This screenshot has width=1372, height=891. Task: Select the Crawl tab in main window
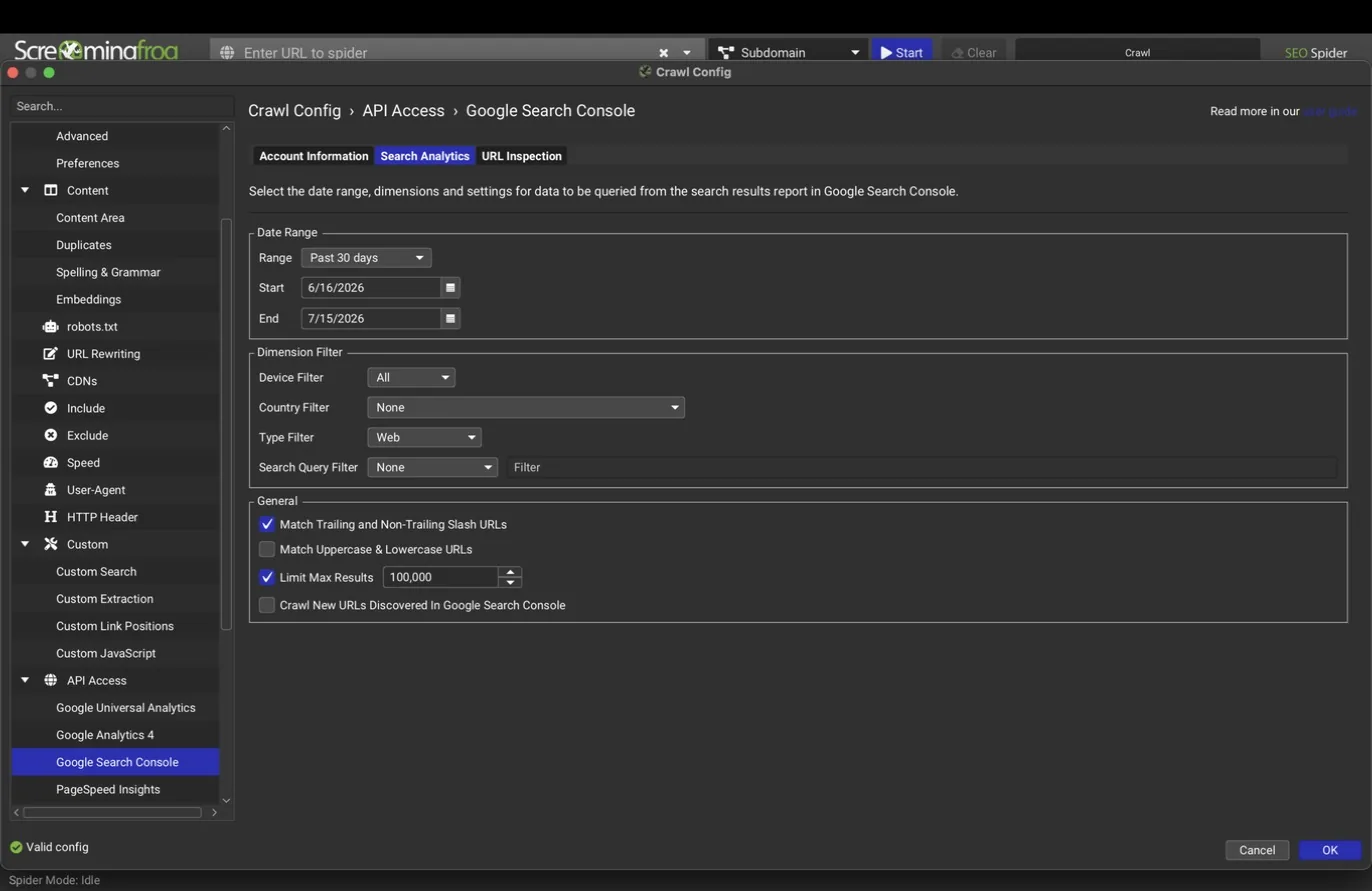point(1137,52)
